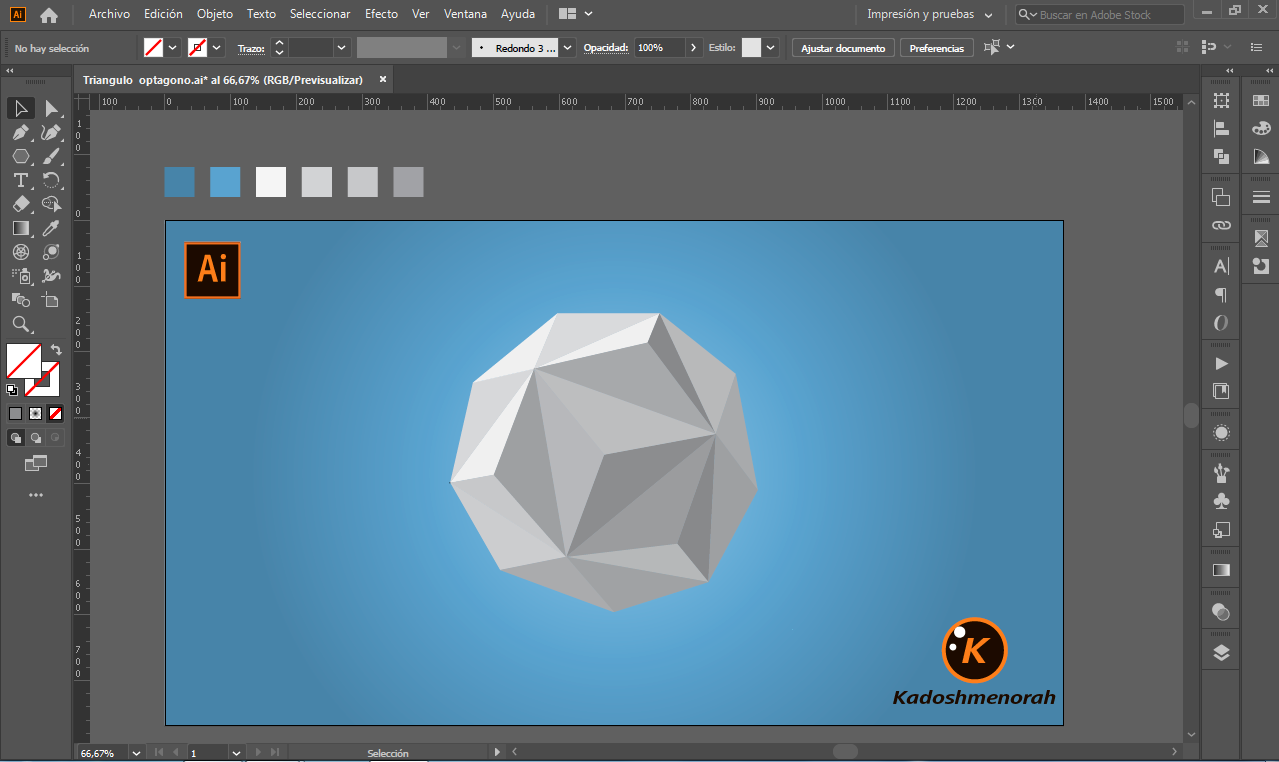The image size is (1279, 762).
Task: Pick the Eraser tool
Action: point(21,204)
